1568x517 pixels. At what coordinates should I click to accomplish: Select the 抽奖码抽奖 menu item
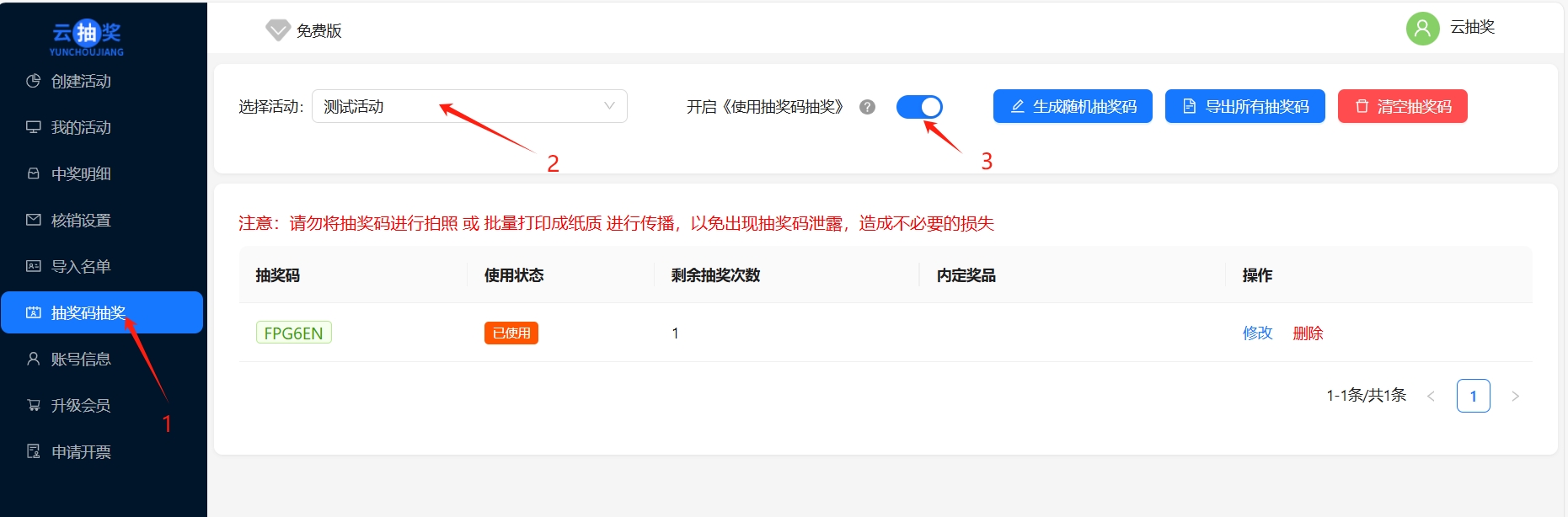pos(102,312)
